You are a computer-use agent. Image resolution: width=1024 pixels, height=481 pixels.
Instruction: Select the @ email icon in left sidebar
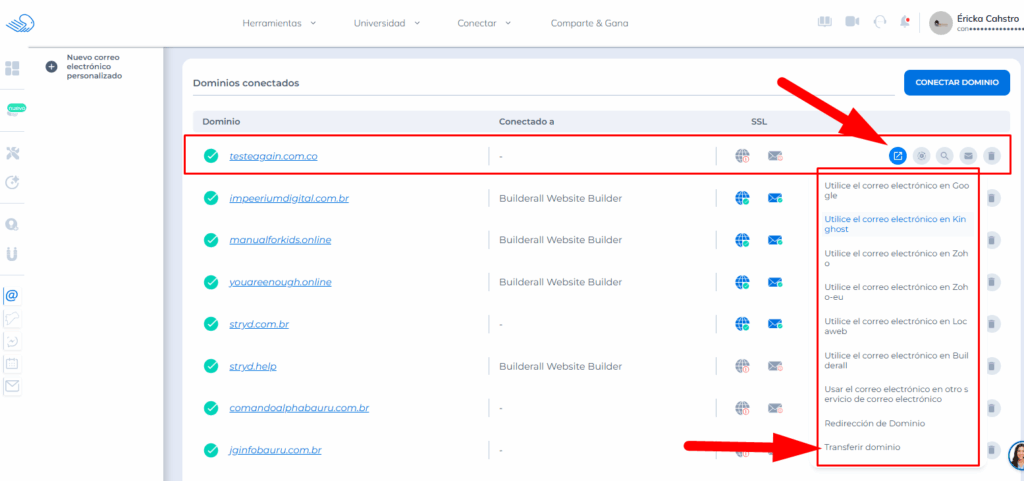pos(12,296)
